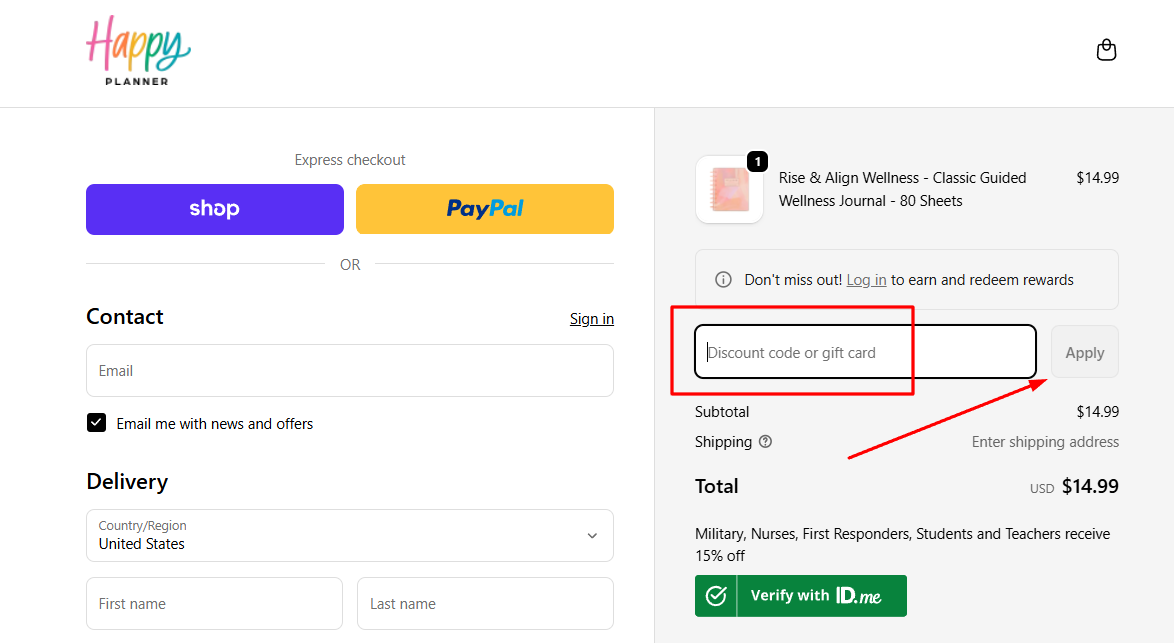
Task: Click the Happy Planner logo
Action: point(139,49)
